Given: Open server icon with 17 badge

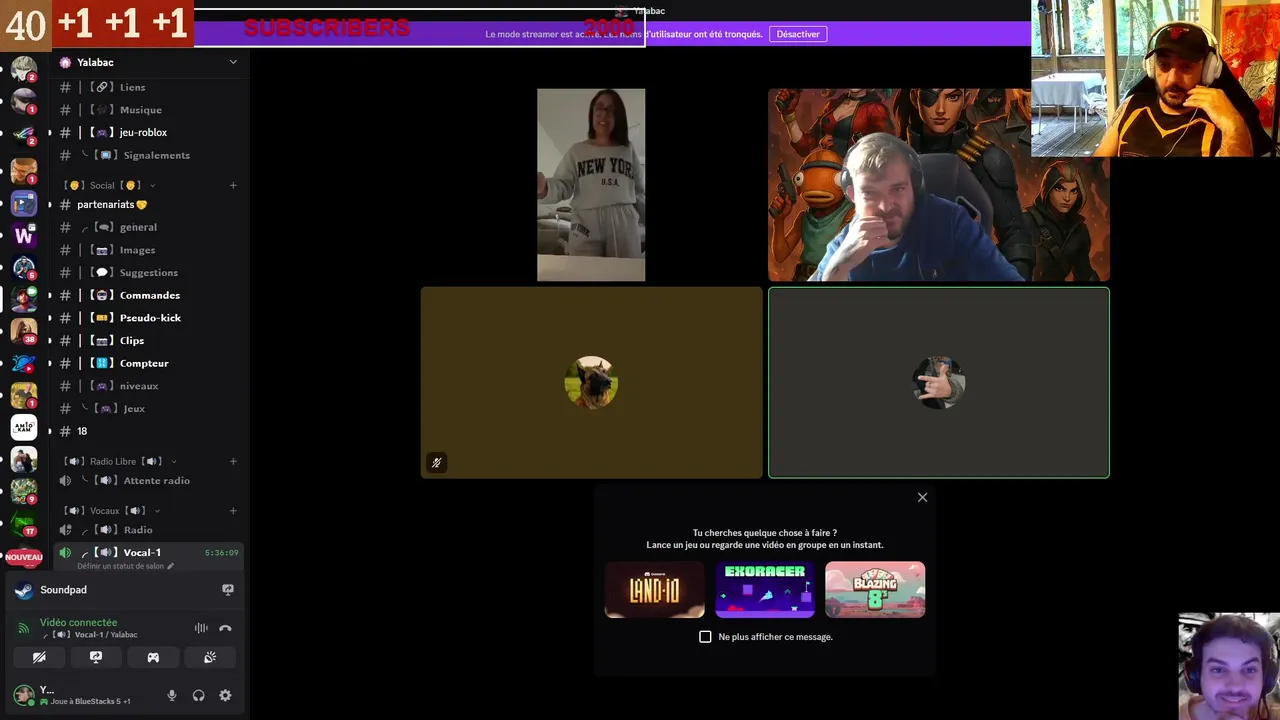Looking at the screenshot, I should (x=24, y=523).
